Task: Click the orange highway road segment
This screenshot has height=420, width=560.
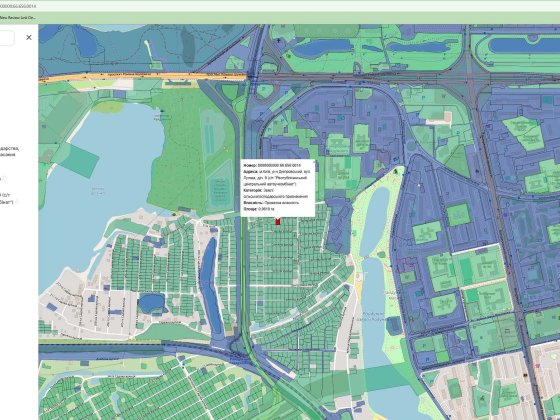Action: [143, 76]
